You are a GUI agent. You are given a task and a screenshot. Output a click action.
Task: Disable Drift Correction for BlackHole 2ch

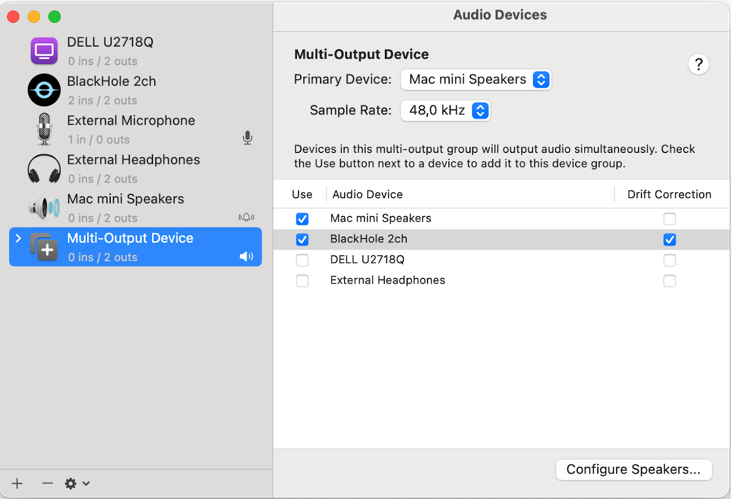tap(669, 240)
